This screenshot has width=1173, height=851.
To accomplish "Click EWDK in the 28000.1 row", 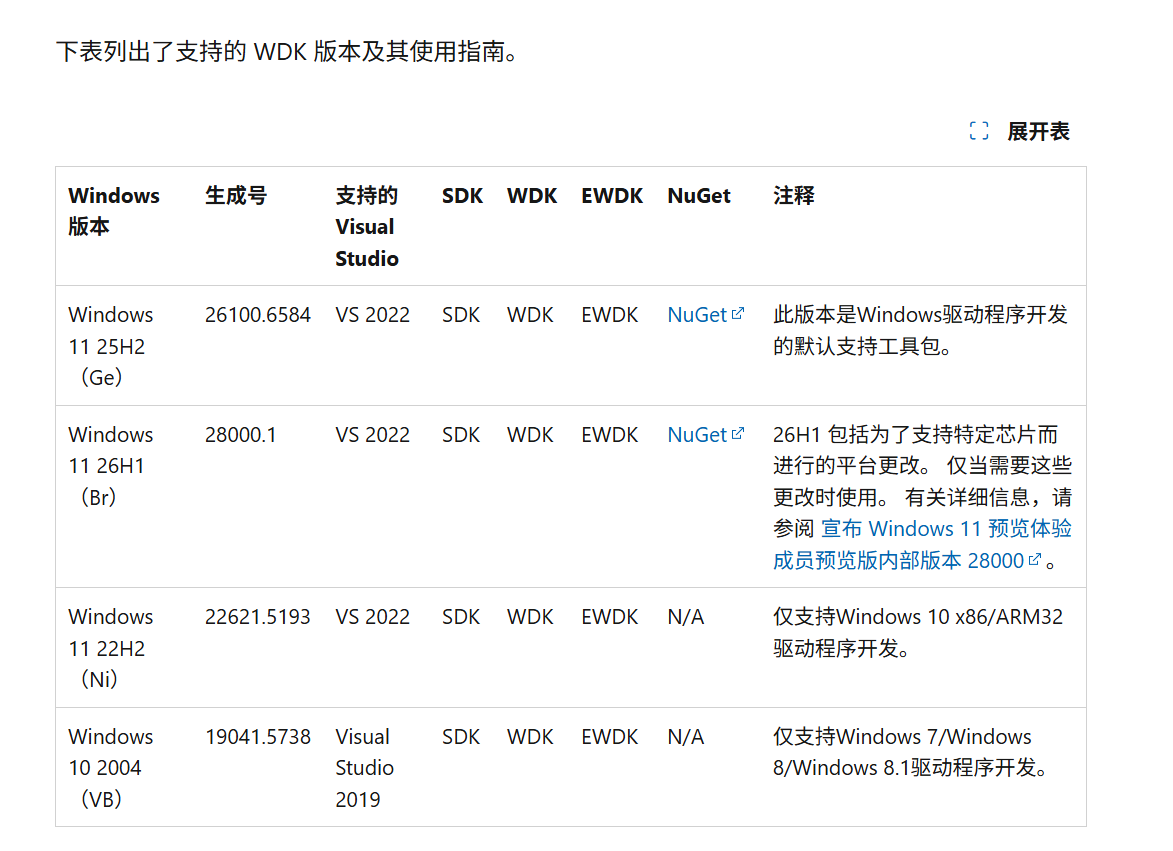I will coord(610,434).
